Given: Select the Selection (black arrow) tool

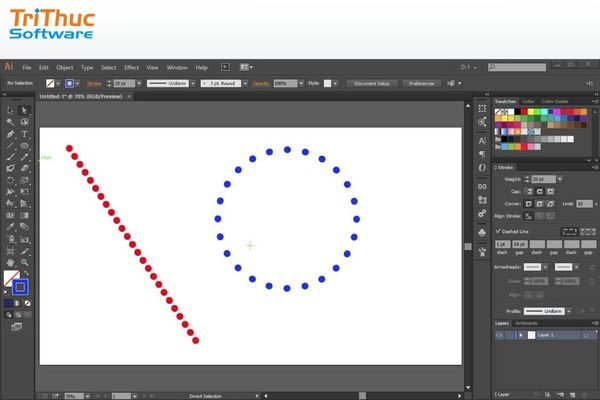Looking at the screenshot, I should pos(10,111).
